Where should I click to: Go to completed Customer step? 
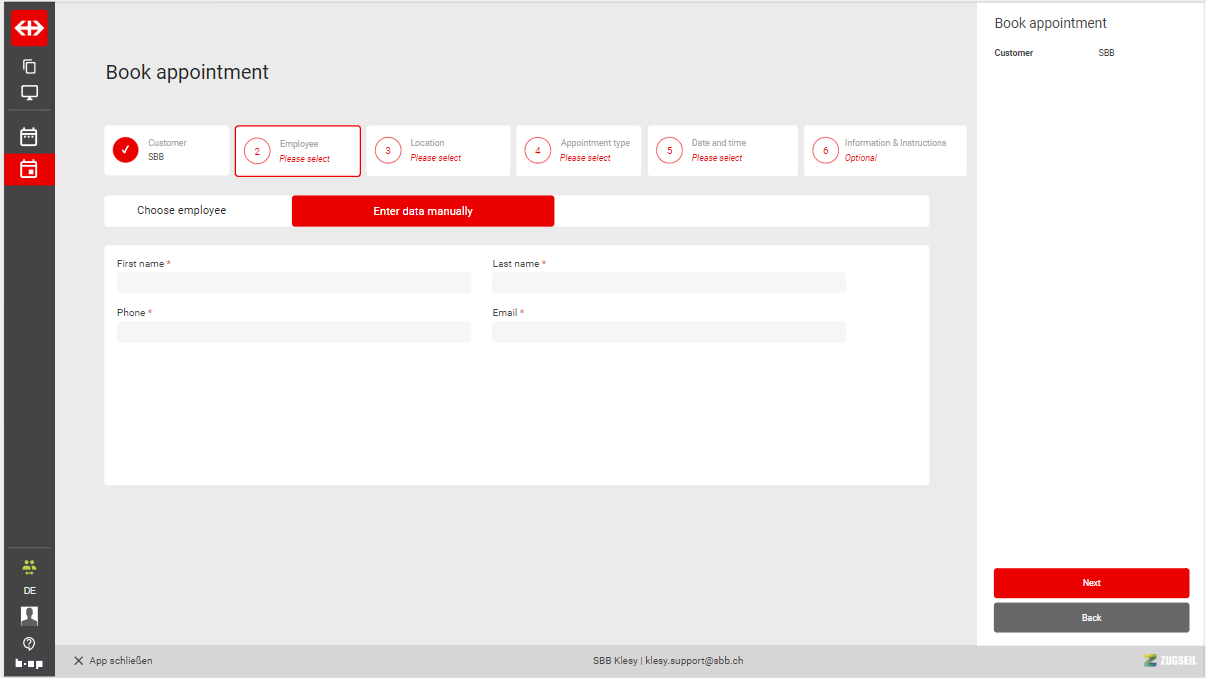pos(167,151)
